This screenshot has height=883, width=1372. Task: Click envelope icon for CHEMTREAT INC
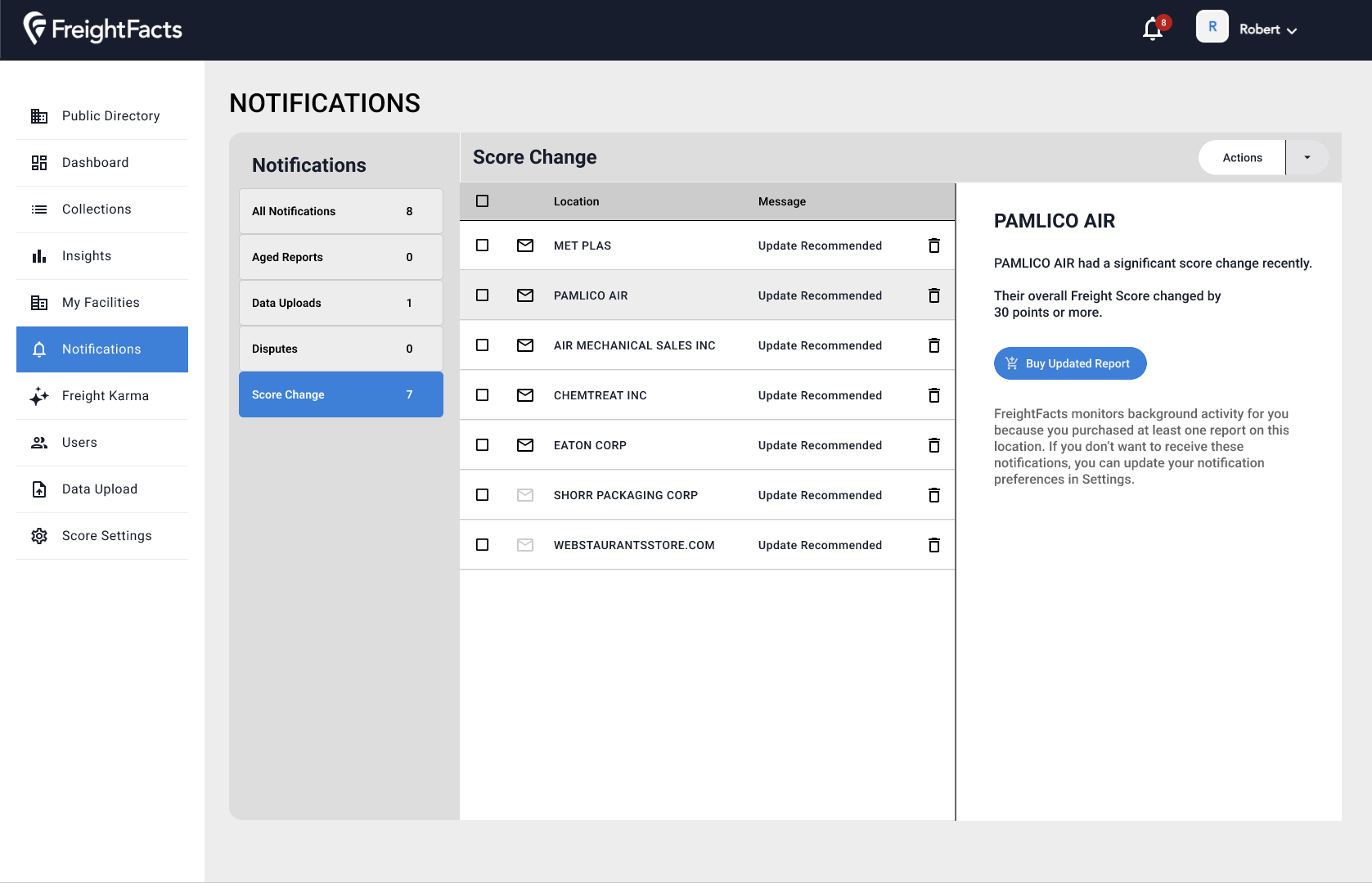(525, 395)
